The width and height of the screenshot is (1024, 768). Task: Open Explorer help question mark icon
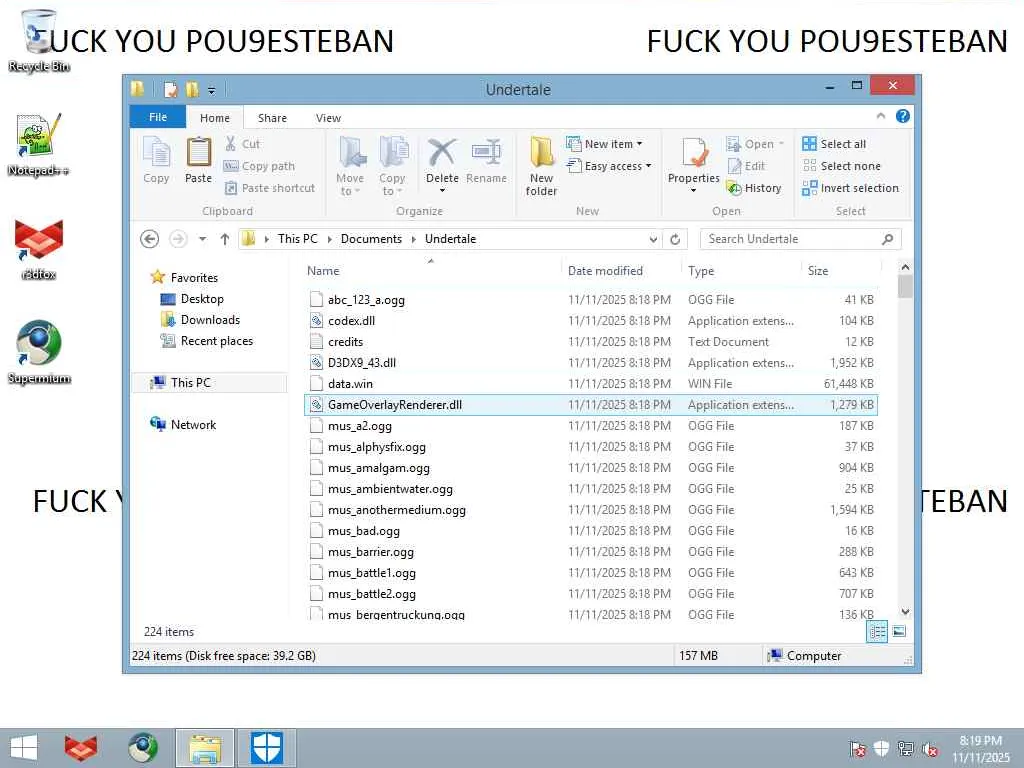pos(903,116)
